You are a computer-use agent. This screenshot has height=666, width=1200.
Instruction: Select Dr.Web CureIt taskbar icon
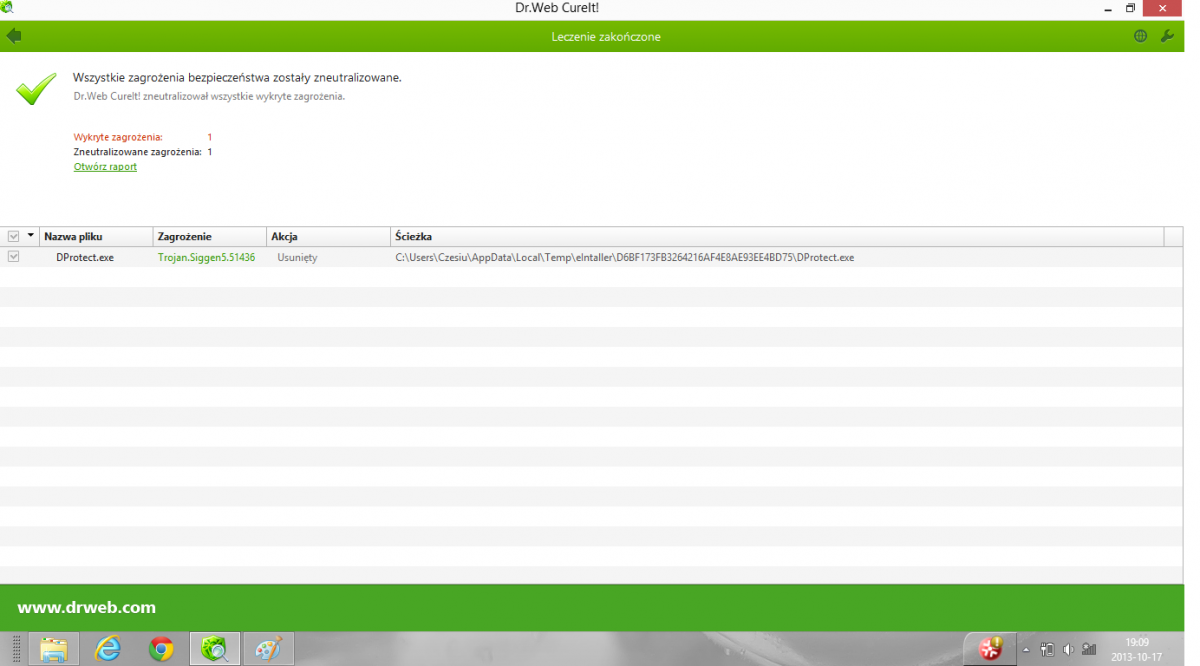(215, 649)
